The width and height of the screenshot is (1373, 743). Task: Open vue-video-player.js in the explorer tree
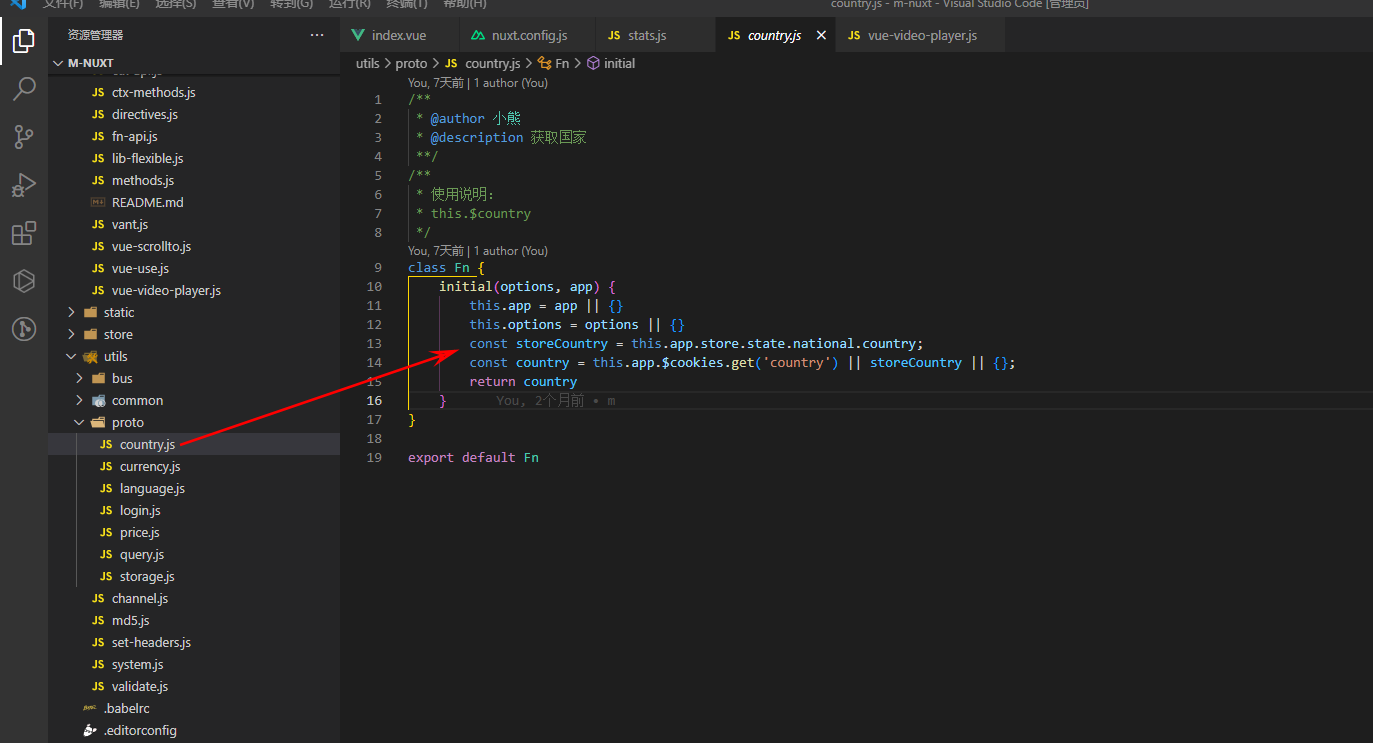166,290
